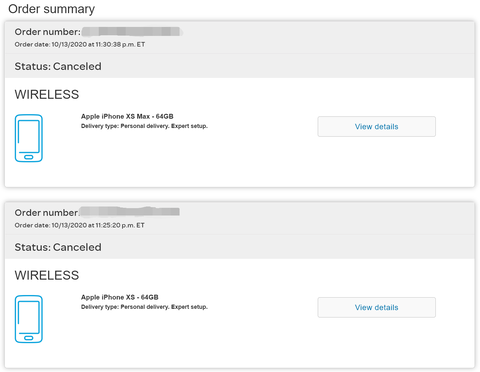
Task: Click second WIRELESS section heading
Action: [x=47, y=275]
